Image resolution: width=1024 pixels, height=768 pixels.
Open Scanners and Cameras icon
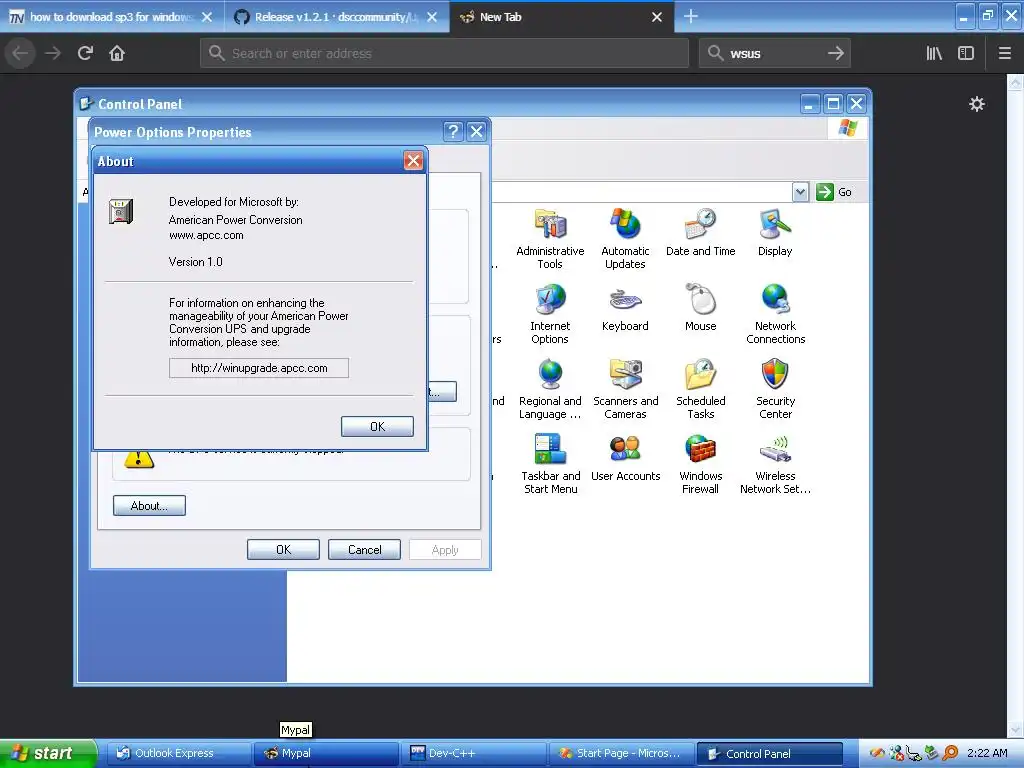pyautogui.click(x=625, y=389)
